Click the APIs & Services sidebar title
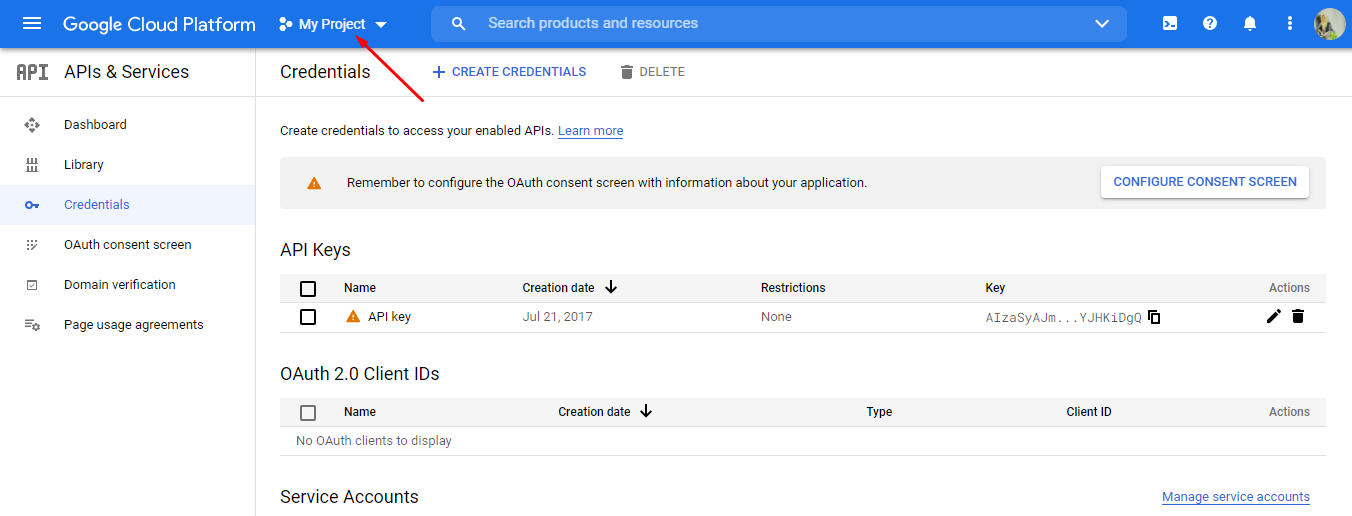1352x516 pixels. click(x=126, y=72)
